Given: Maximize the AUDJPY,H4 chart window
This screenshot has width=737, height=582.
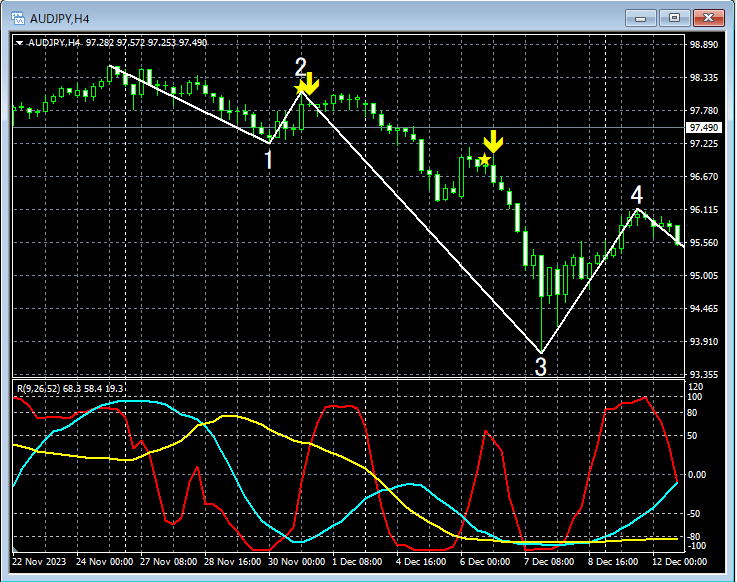Looking at the screenshot, I should [674, 18].
